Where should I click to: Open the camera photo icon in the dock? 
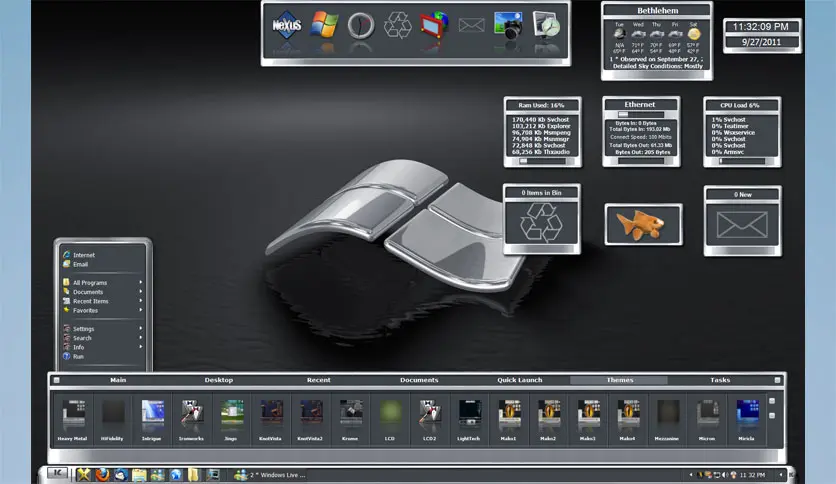point(508,25)
